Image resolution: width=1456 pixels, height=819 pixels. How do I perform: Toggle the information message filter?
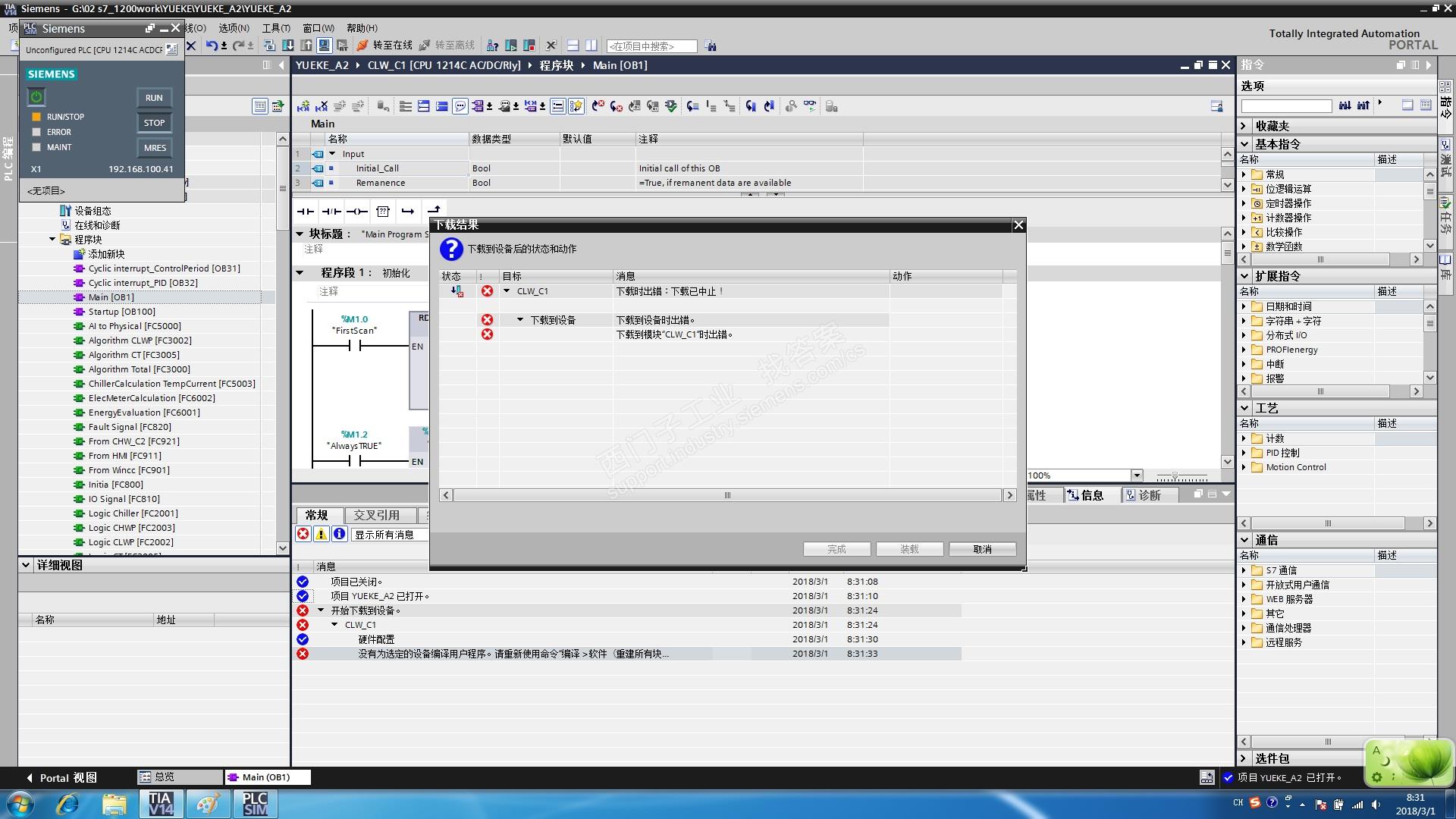tap(339, 534)
